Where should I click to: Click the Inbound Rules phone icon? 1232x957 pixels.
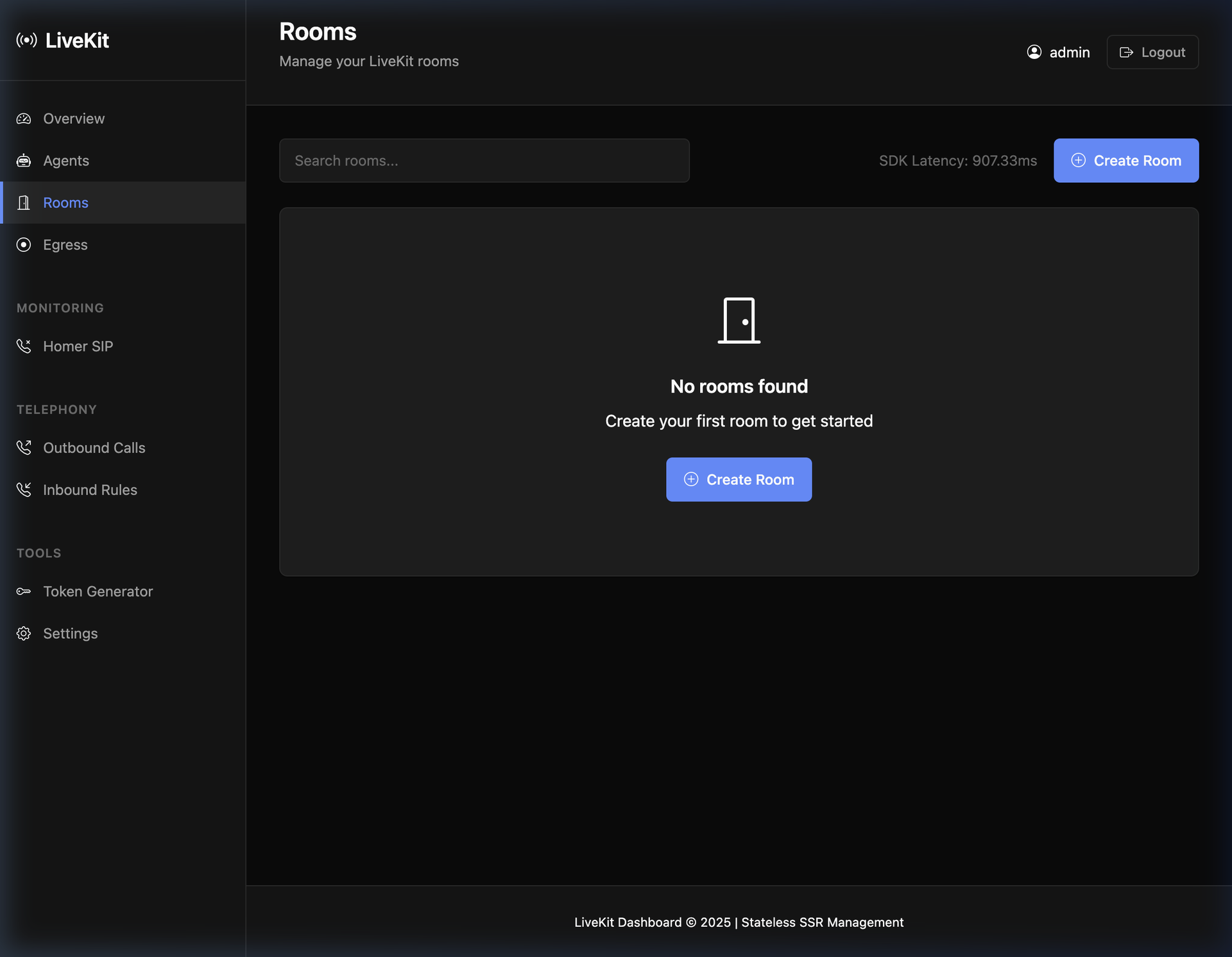click(24, 489)
